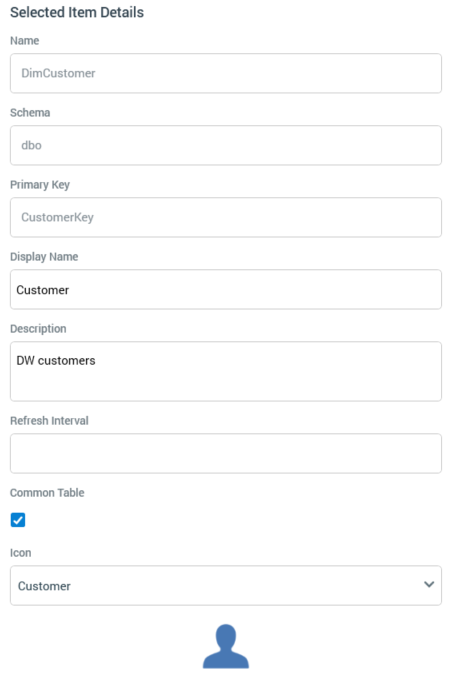Click the Schema field showing dbo
Image resolution: width=452 pixels, height=677 pixels.
click(226, 145)
